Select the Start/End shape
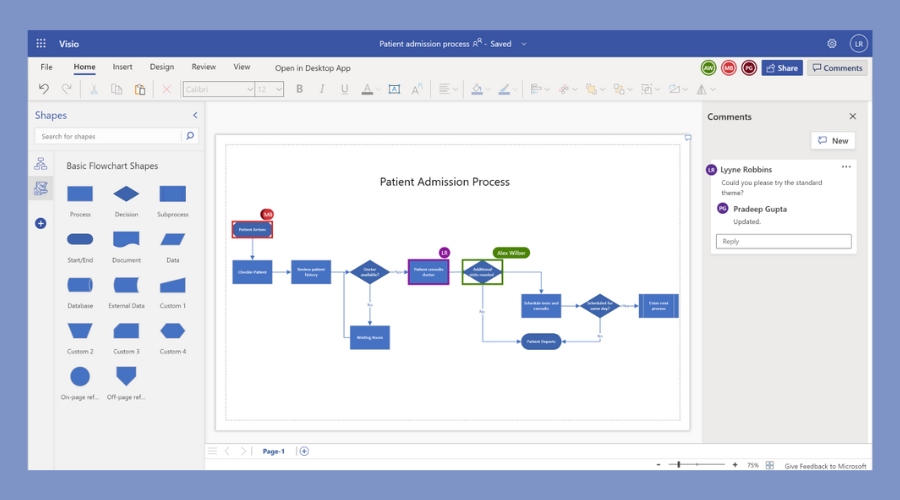 click(x=80, y=239)
